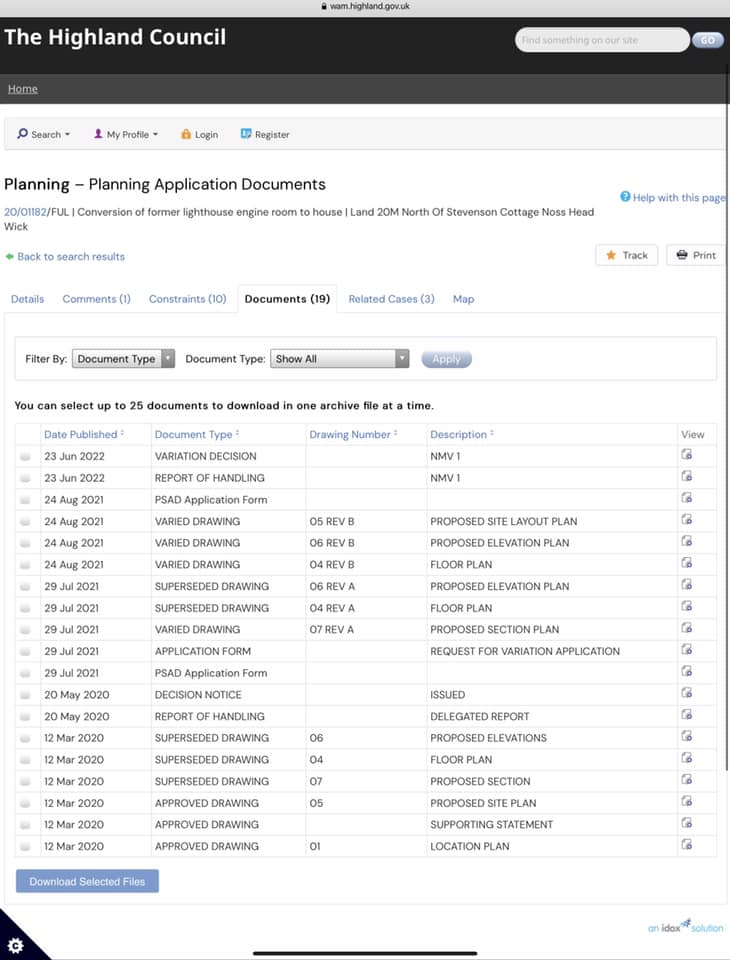Tick checkbox for 06 REV A superseded drawing

point(25,587)
